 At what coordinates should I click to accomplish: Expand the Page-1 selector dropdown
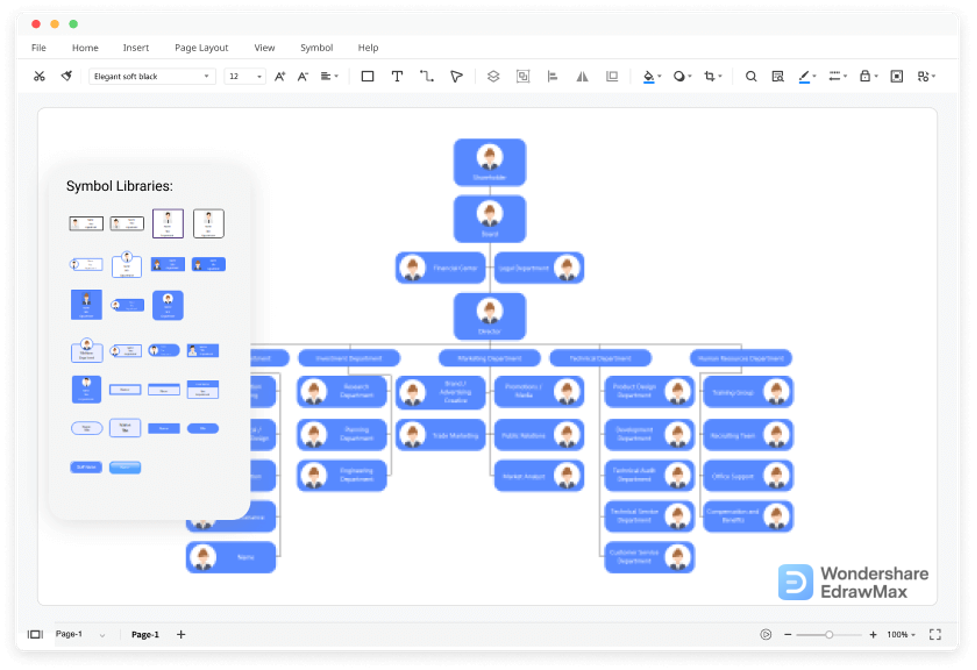coord(102,635)
